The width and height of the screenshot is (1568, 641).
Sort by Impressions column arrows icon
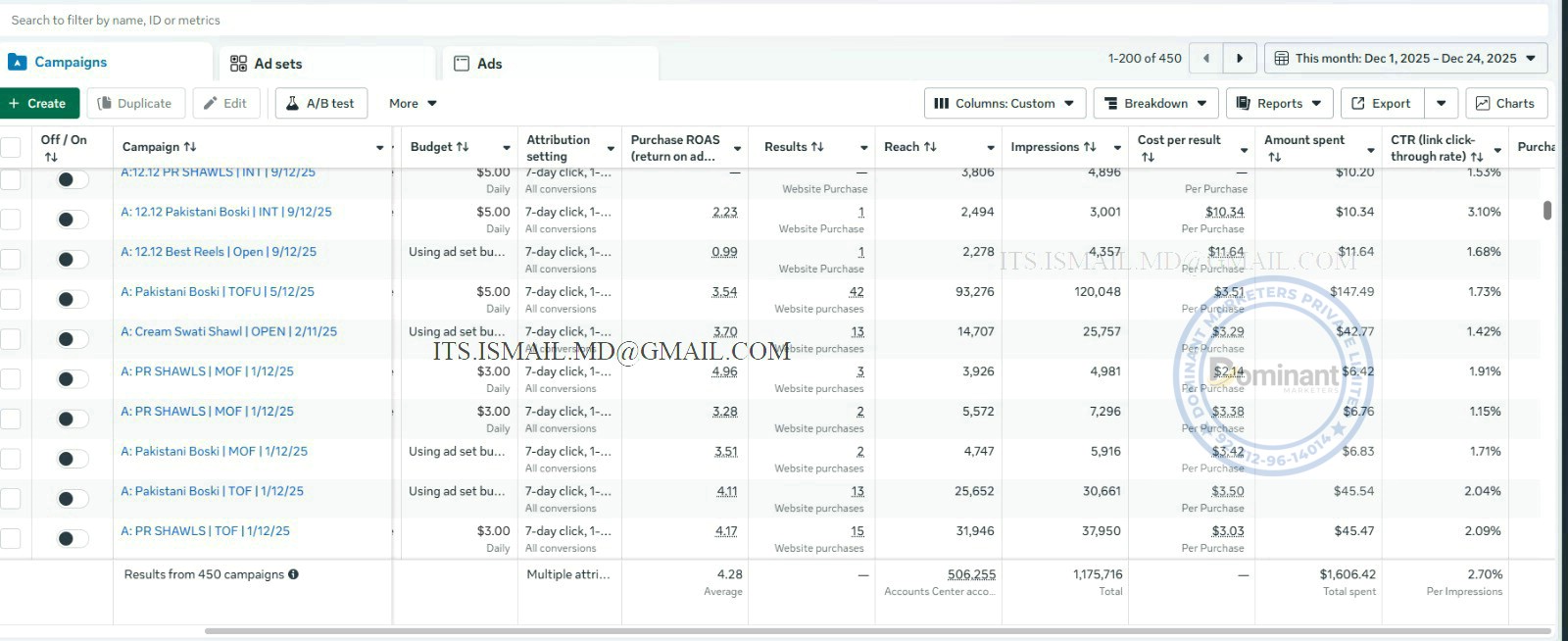pyautogui.click(x=1090, y=147)
